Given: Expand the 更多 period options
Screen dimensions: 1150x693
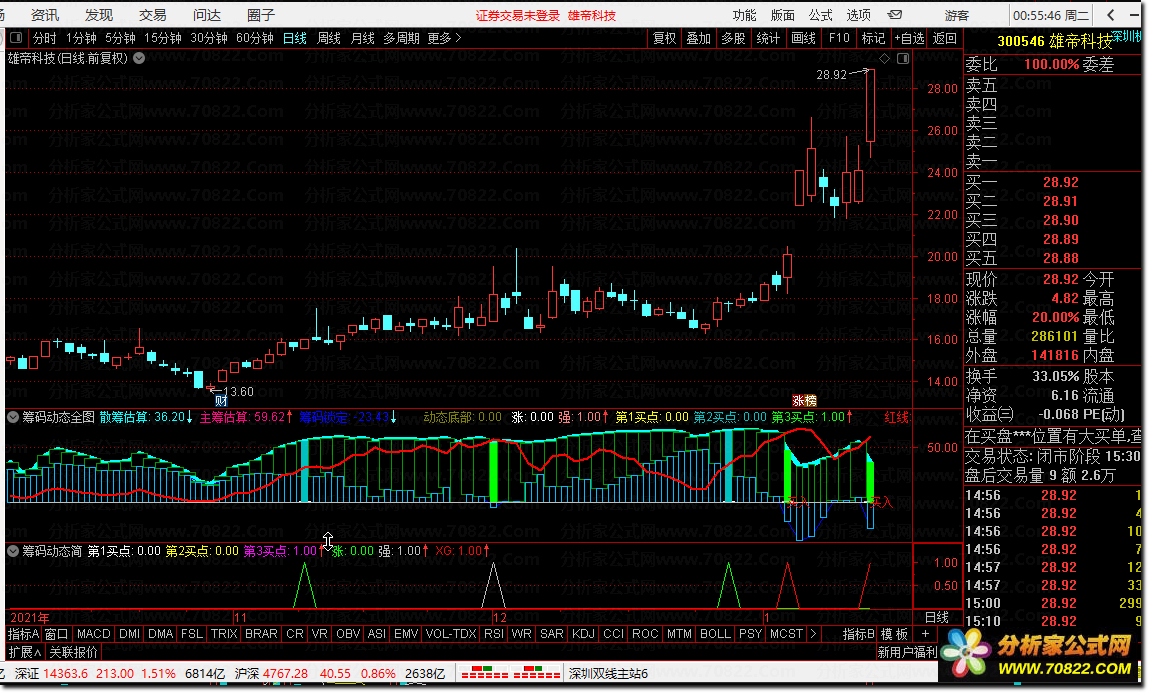Looking at the screenshot, I should coord(444,38).
